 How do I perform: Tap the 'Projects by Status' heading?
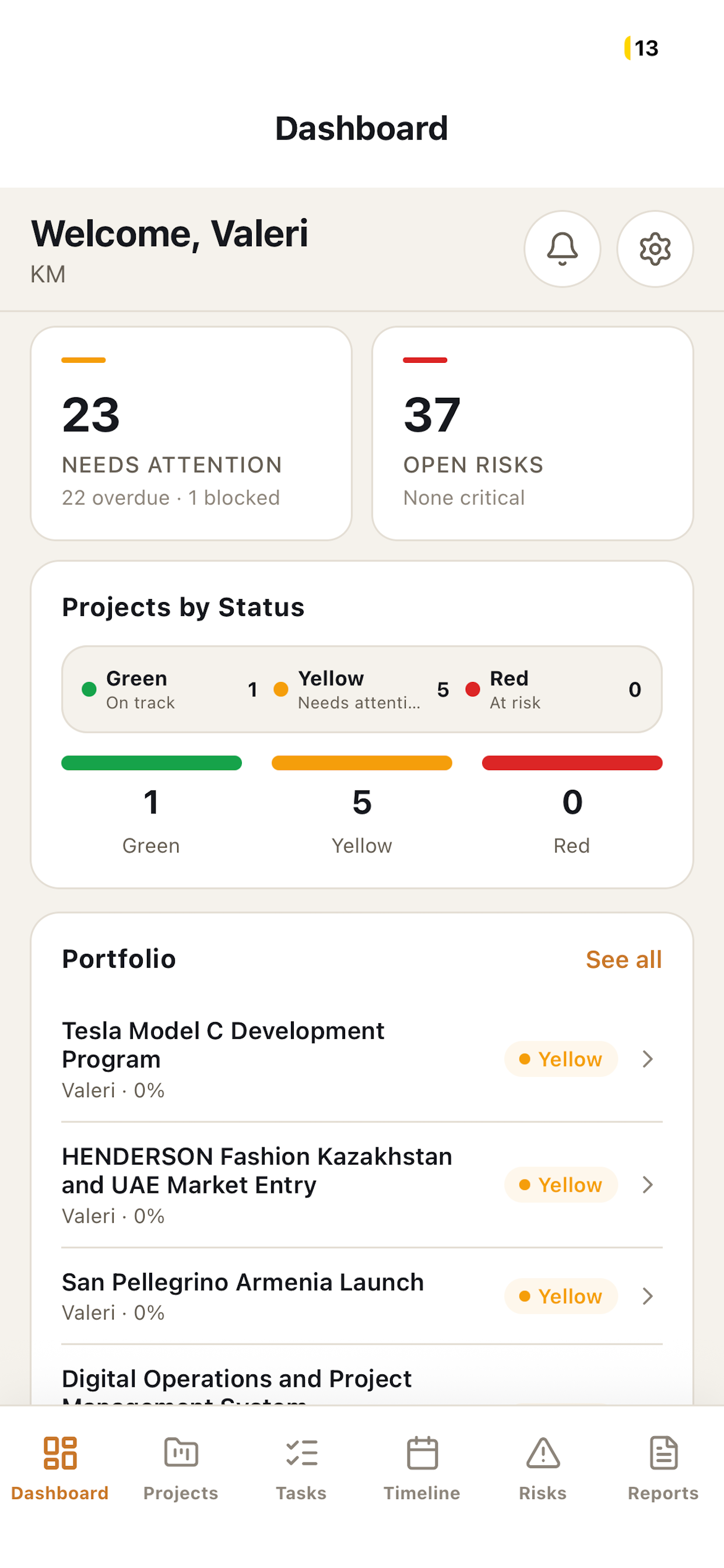pyautogui.click(x=183, y=607)
